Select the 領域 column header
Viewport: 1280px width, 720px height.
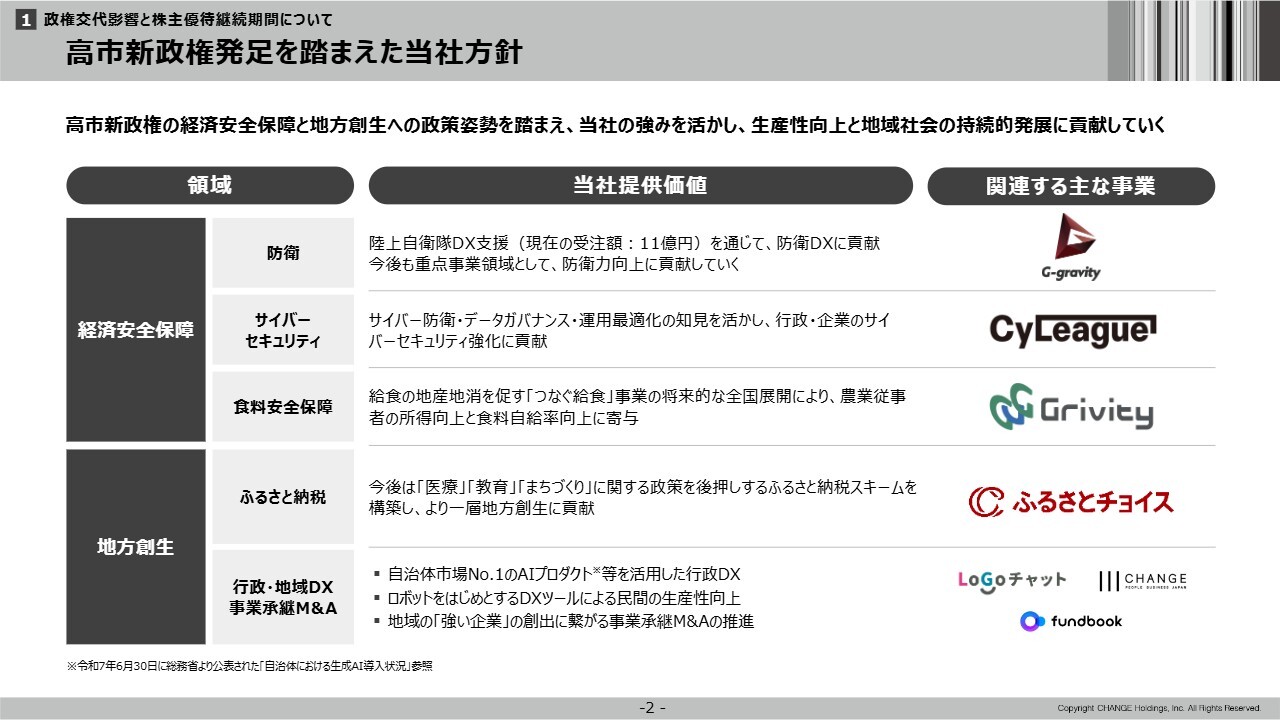[x=209, y=186]
